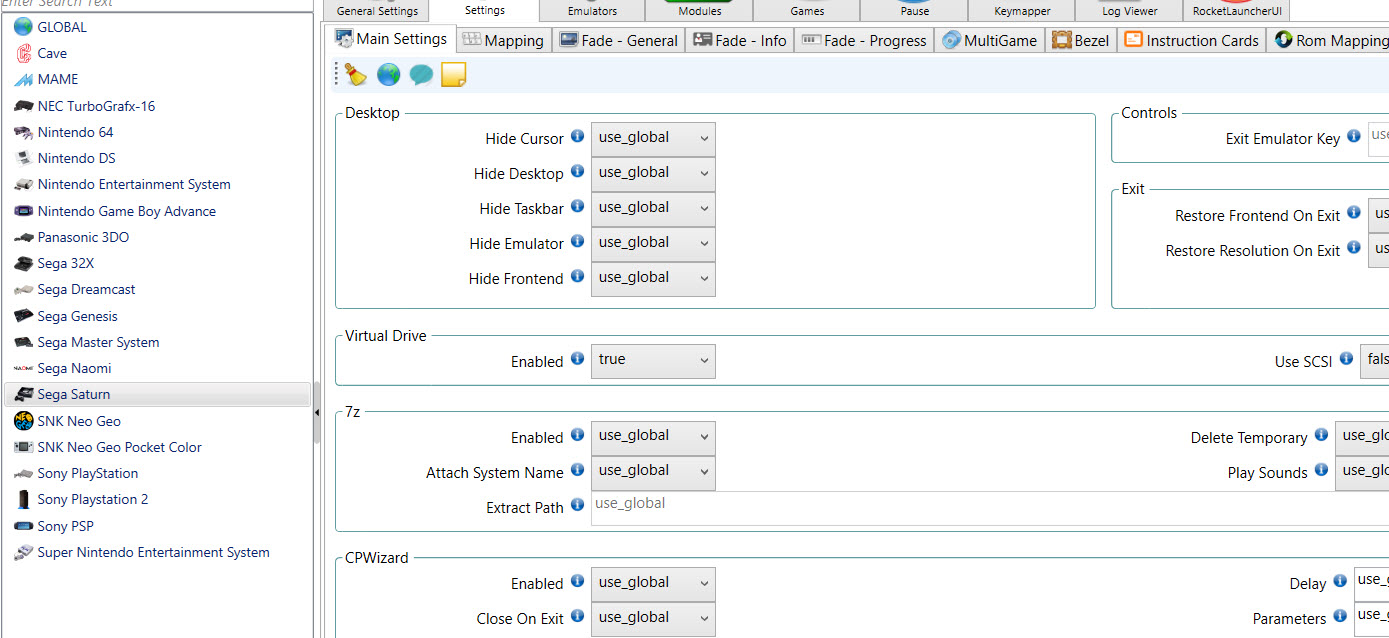
Task: Click the speech bubble toolbar icon
Action: click(421, 75)
